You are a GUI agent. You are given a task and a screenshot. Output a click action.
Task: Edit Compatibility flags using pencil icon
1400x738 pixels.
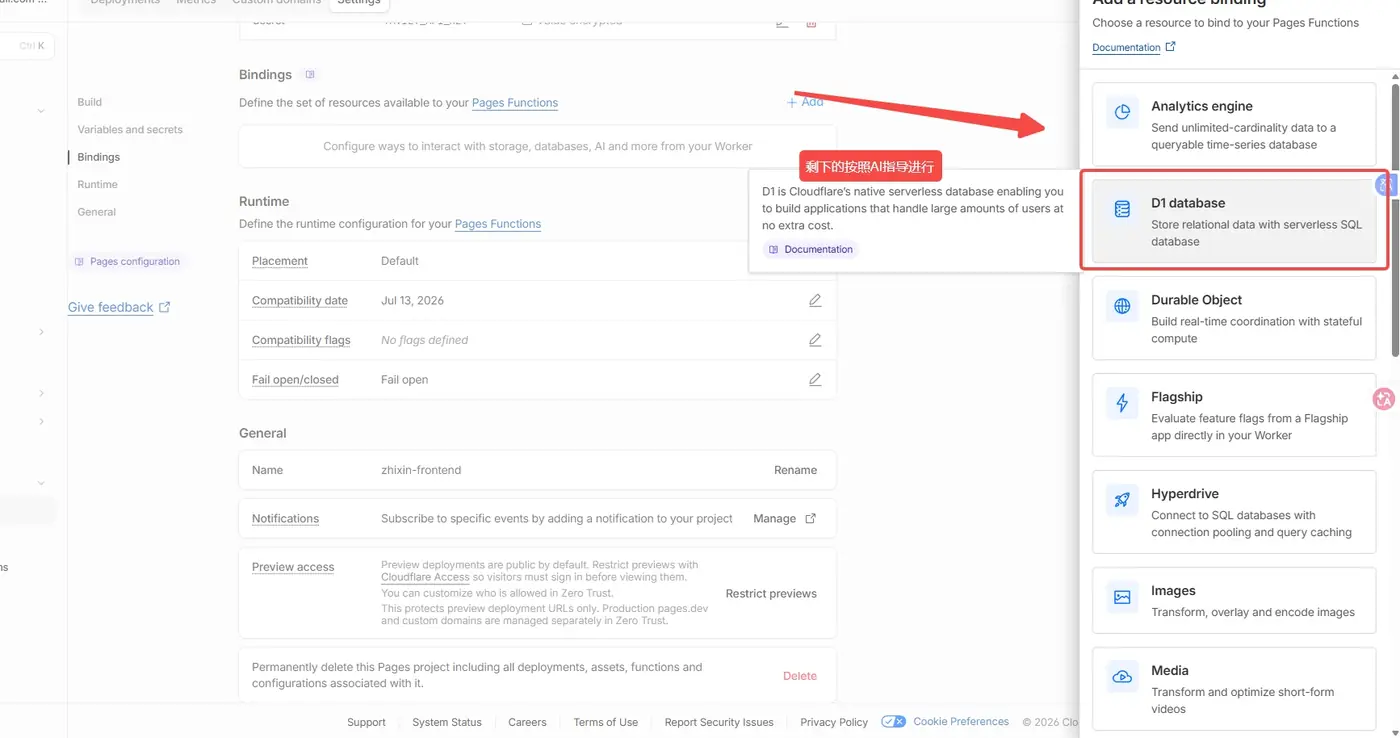[x=815, y=340]
